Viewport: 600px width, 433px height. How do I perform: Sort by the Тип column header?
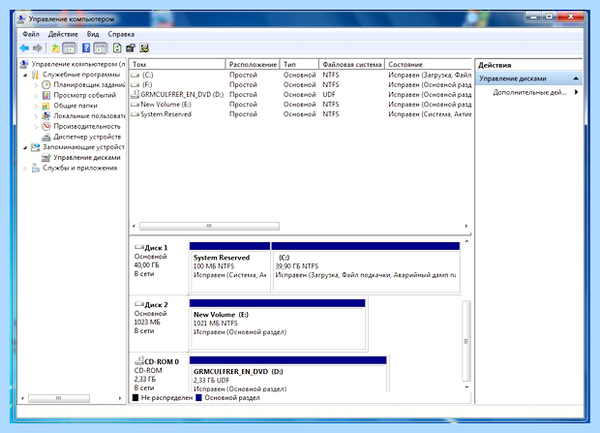click(300, 64)
